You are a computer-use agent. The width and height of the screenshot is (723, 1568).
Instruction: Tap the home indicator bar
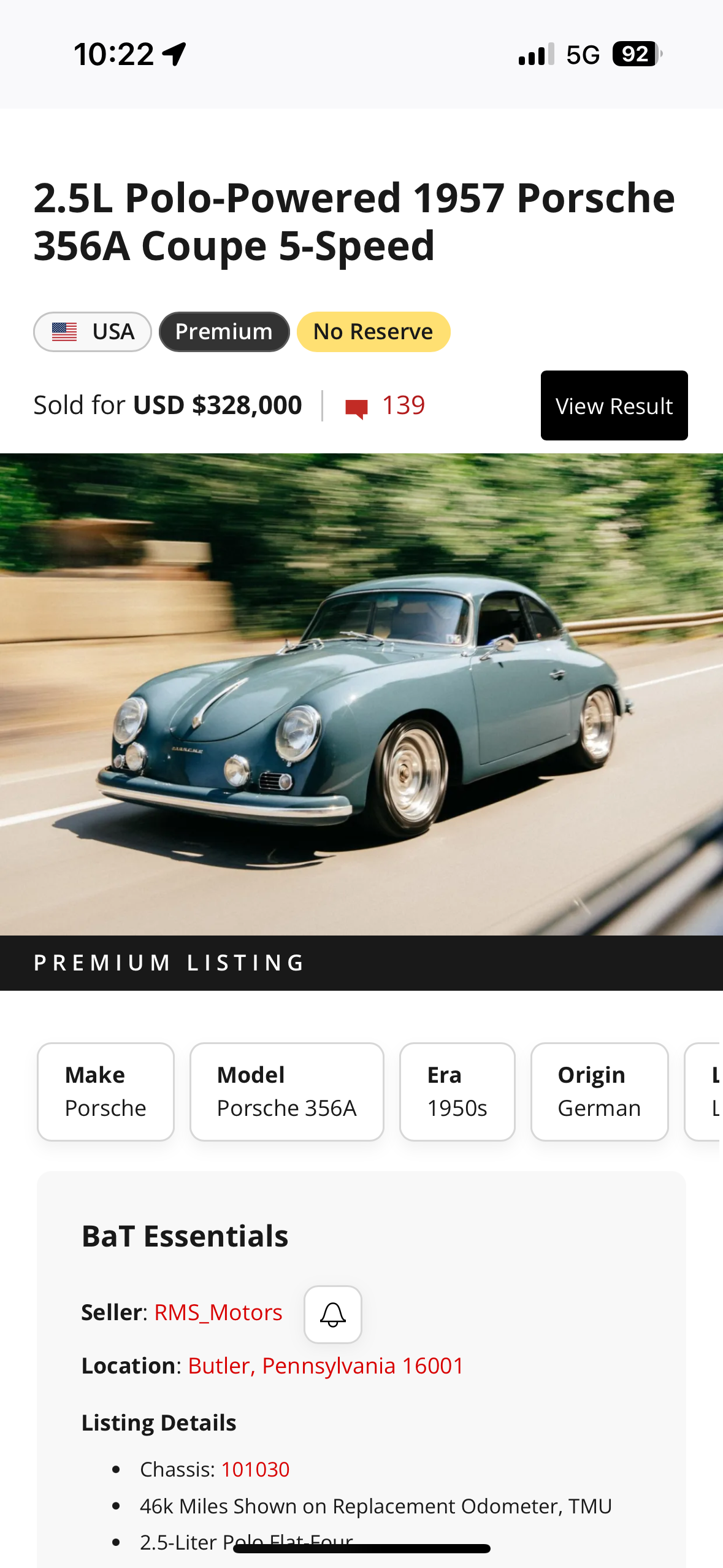coord(361,1548)
